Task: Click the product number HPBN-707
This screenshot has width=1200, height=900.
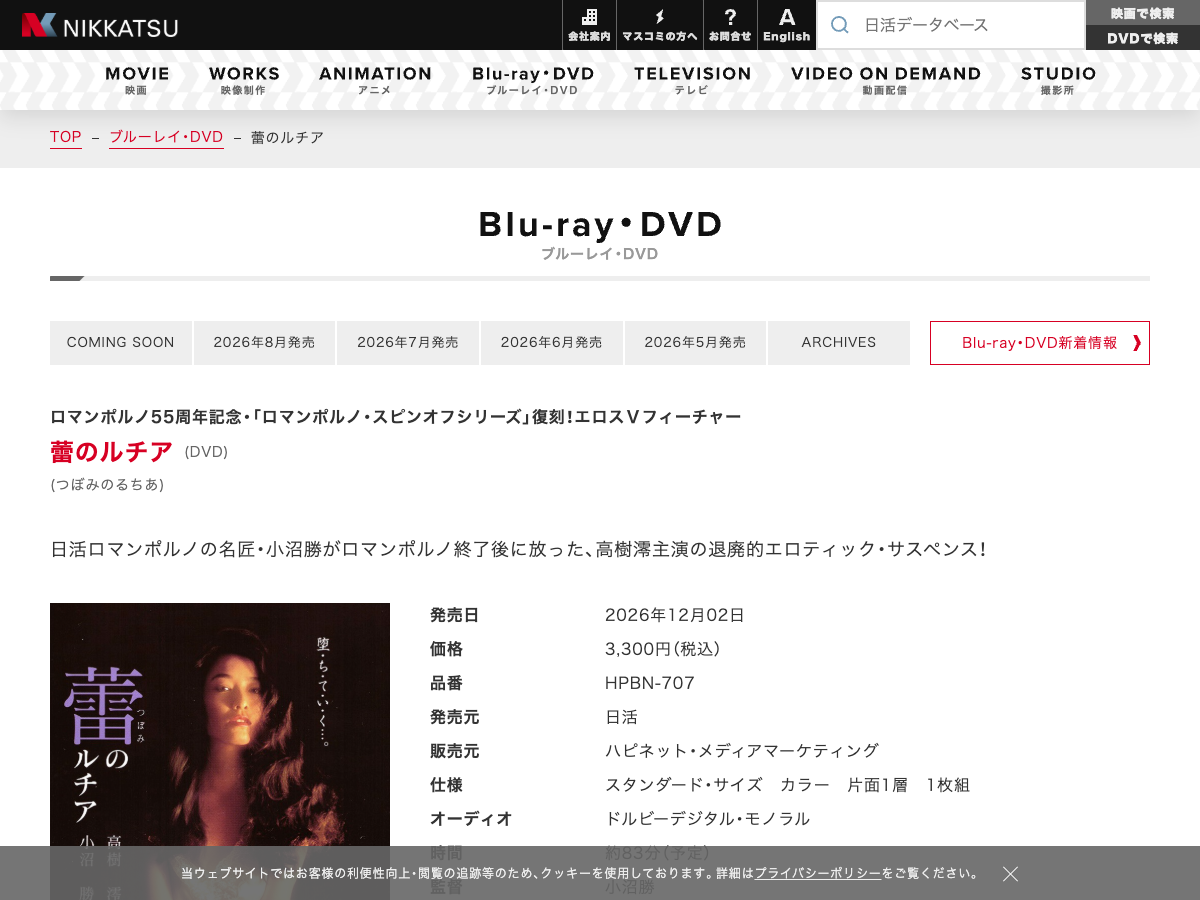Action: coord(650,683)
